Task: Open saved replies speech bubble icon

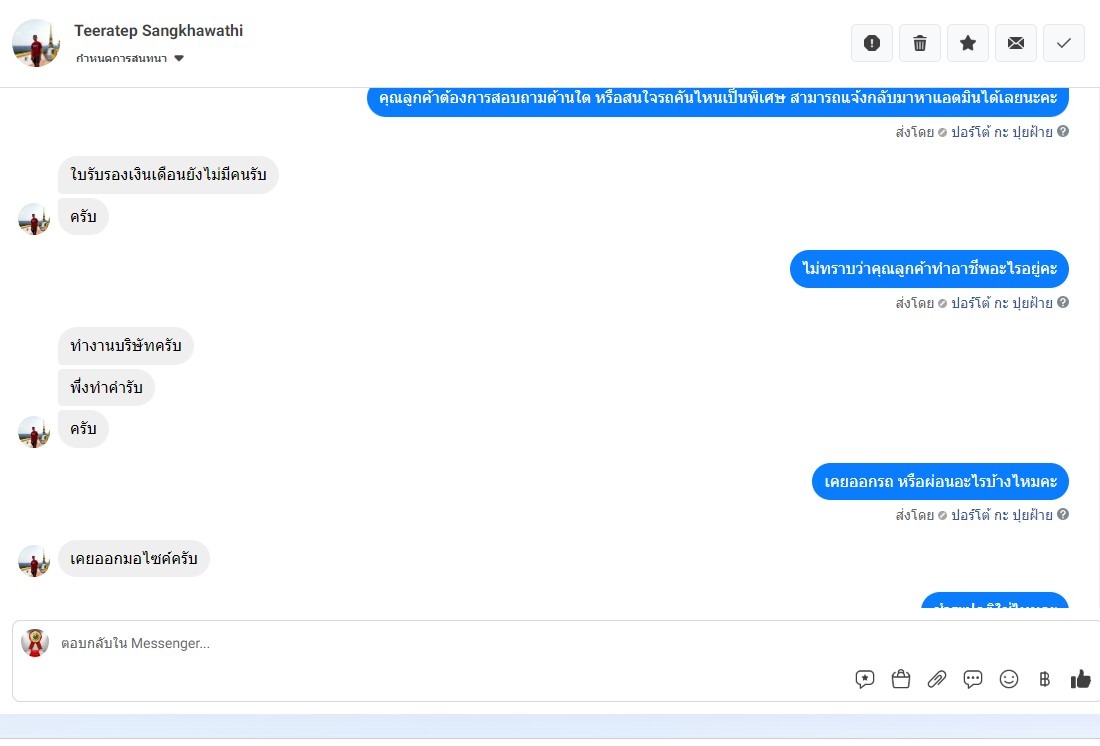Action: coord(864,679)
